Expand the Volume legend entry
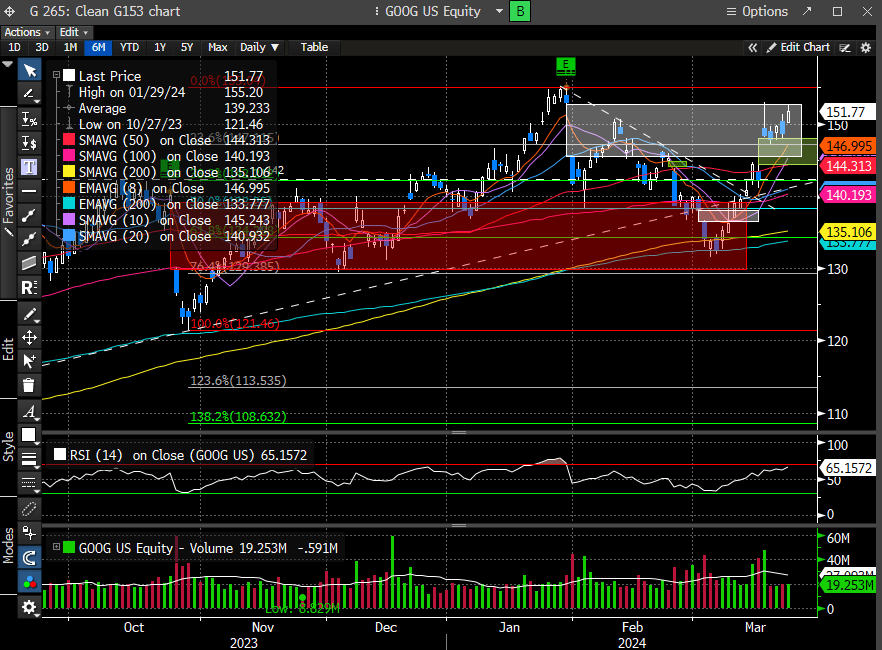882x650 pixels. tap(56, 547)
